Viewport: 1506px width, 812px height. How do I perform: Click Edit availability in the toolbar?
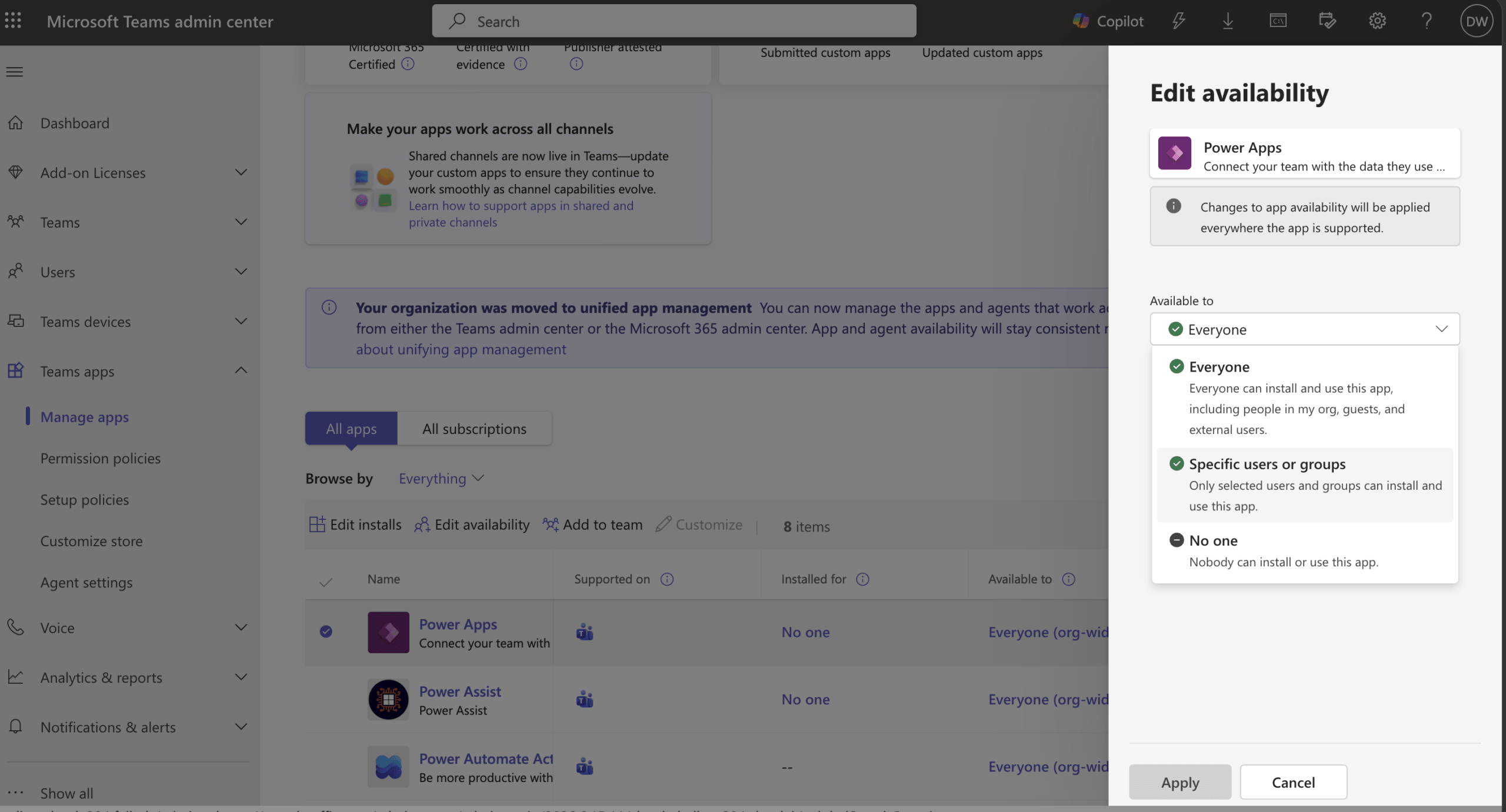(x=472, y=524)
